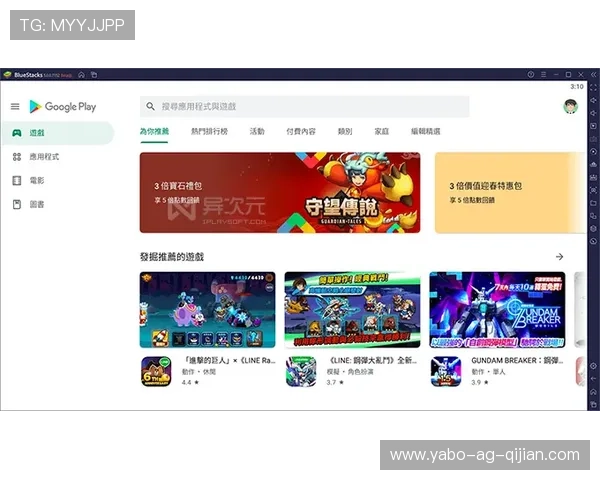Click the 動作・單人 genre text
The width and height of the screenshot is (600, 480).
tap(488, 372)
